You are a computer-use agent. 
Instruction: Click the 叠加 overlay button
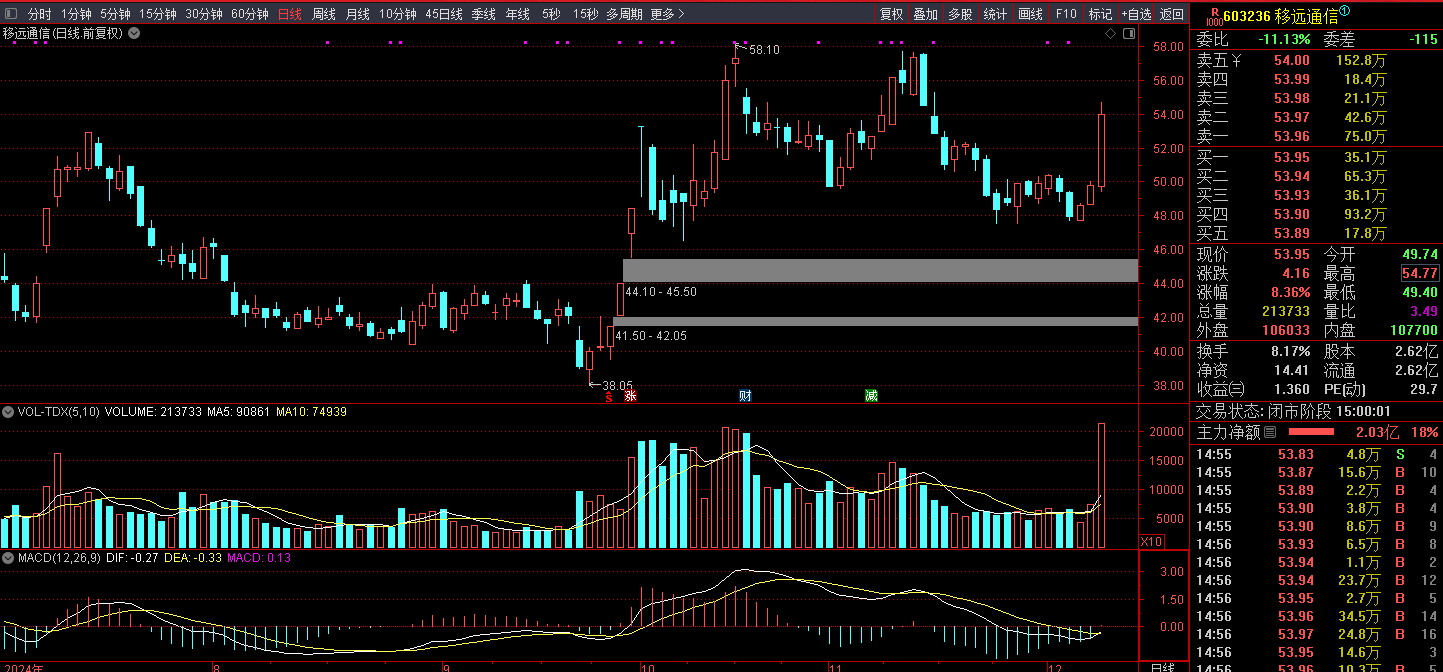925,14
